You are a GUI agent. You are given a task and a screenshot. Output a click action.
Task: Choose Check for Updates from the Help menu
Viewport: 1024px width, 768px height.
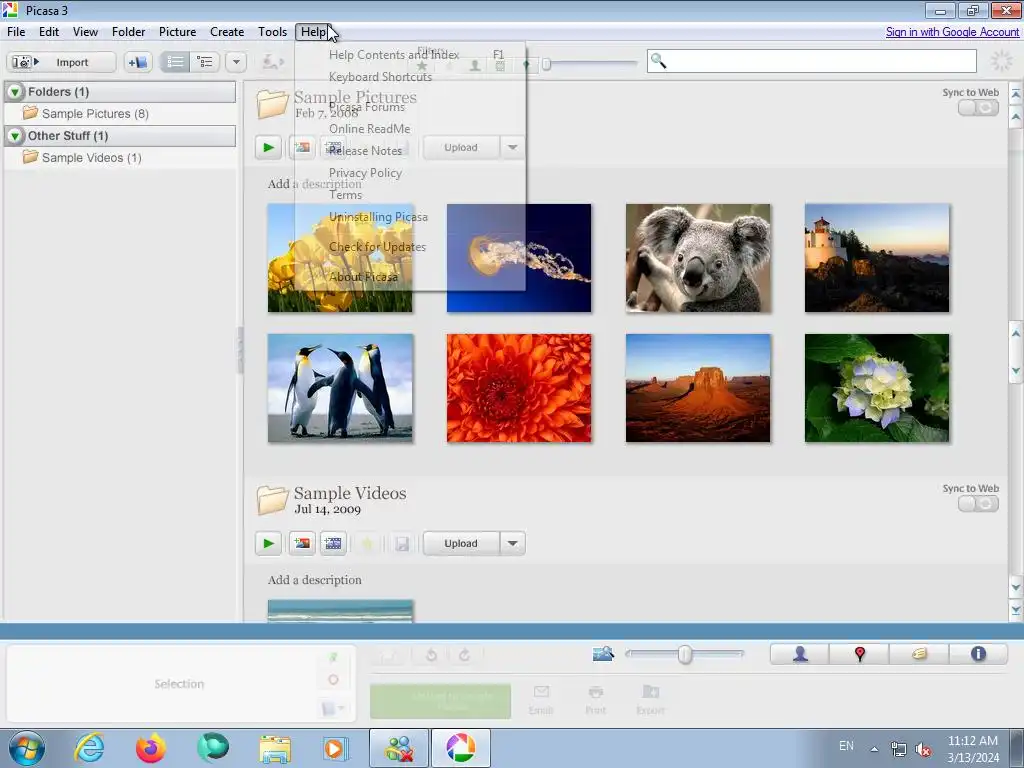coord(410,247)
